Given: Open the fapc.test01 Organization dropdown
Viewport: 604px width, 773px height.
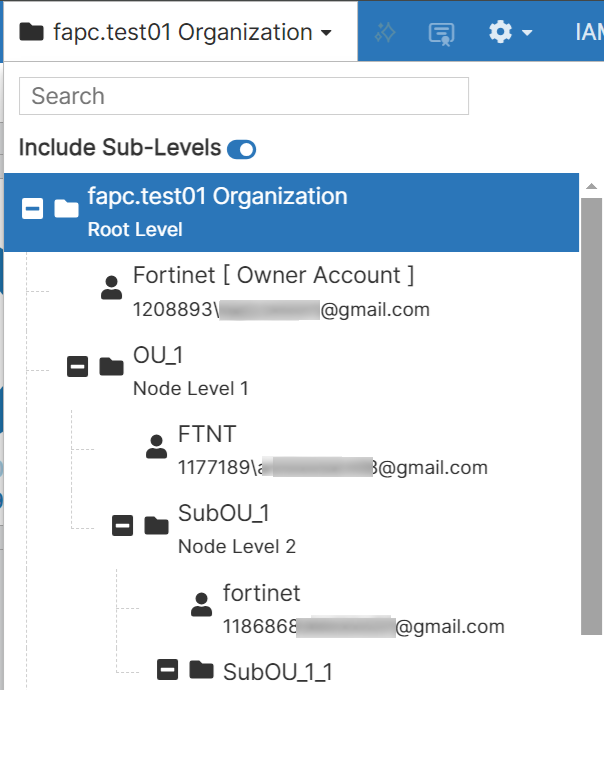Looking at the screenshot, I should click(177, 32).
